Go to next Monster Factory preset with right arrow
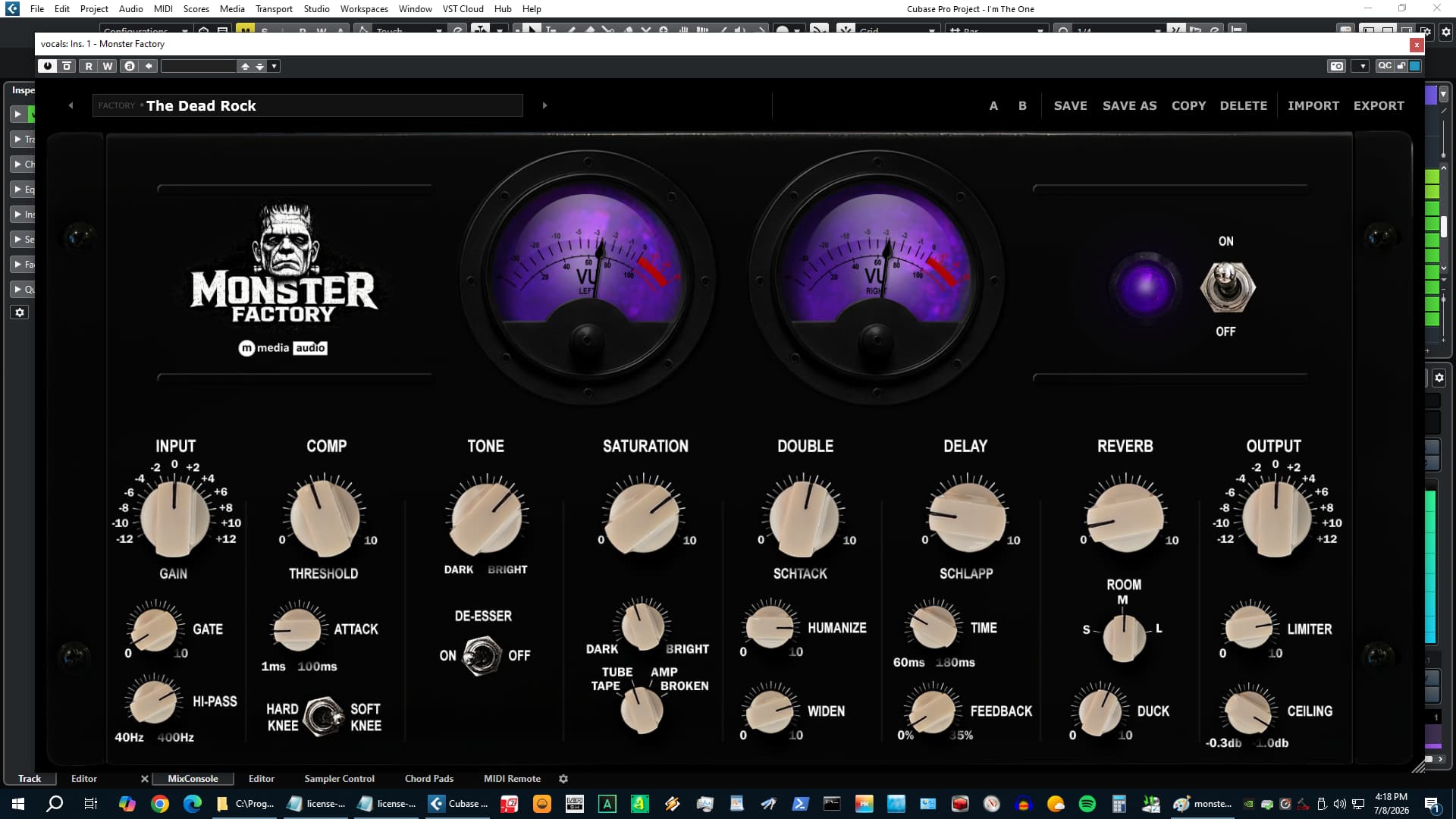 544,105
